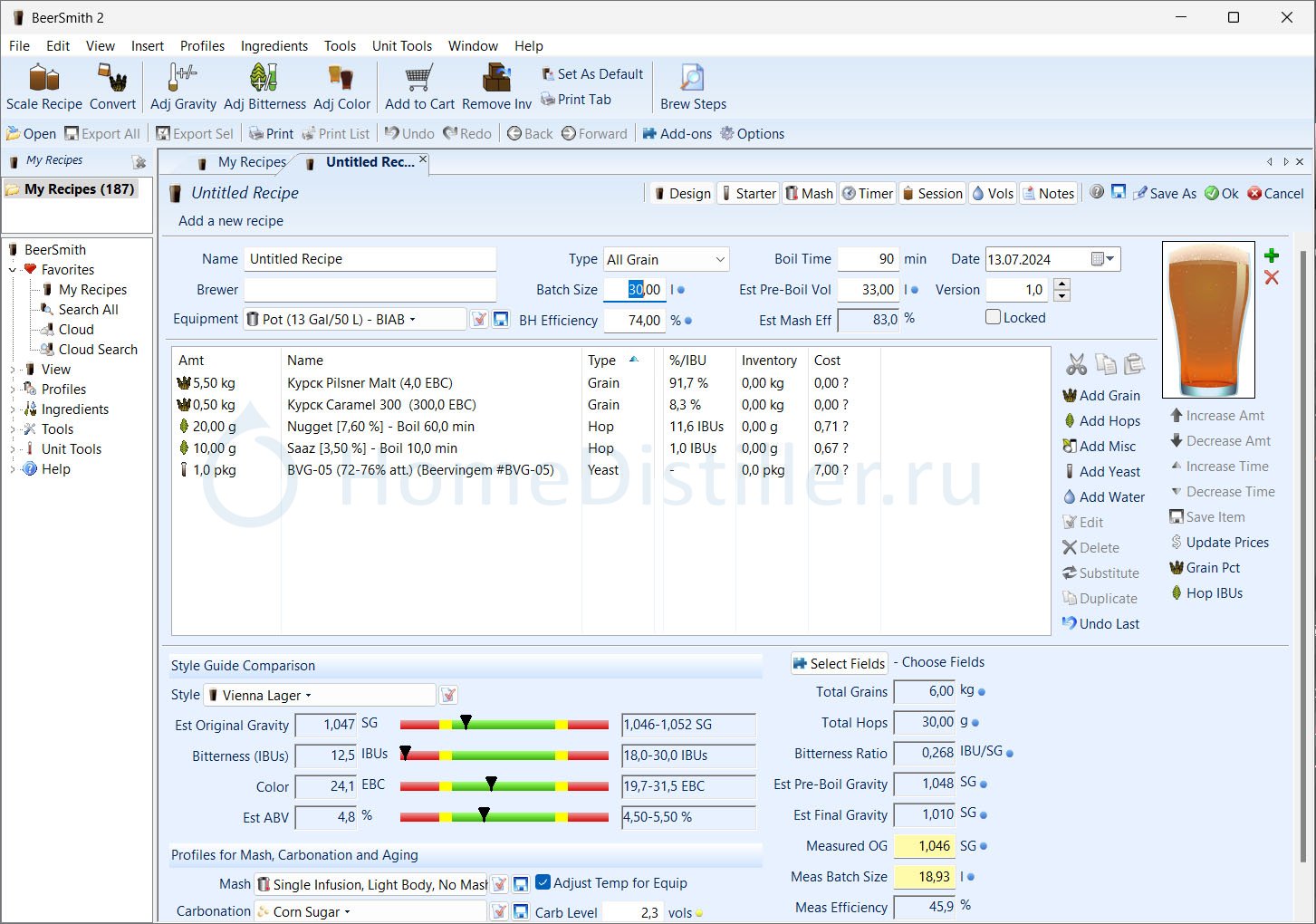Expand the Ingredients tree node

click(x=13, y=409)
